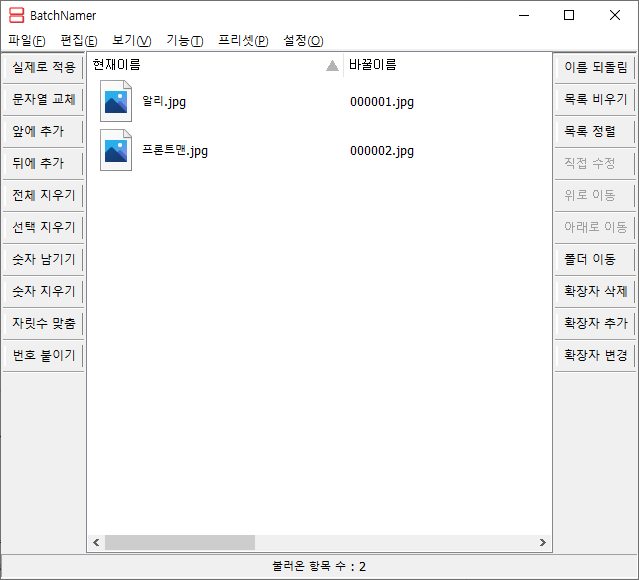Screen dimensions: 639x580
Task: Click the 바꿀이름 column header
Action: tap(447, 65)
